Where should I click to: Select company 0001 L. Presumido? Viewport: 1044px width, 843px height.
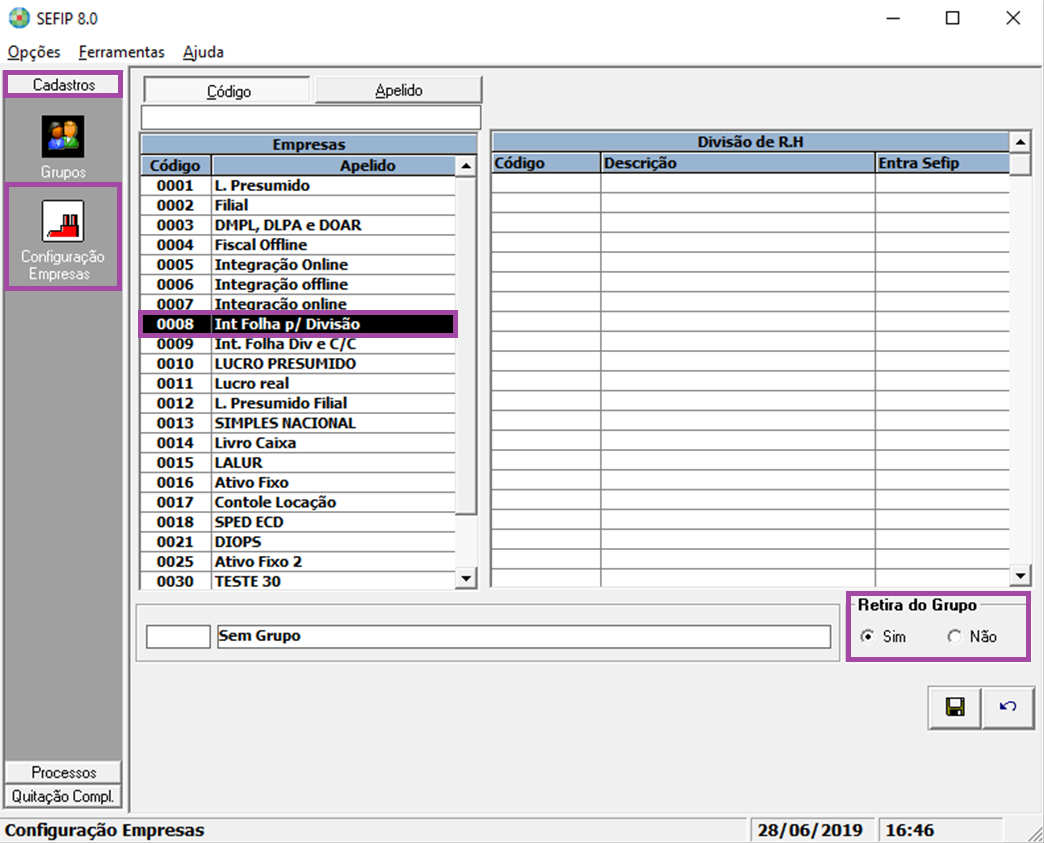[298, 186]
